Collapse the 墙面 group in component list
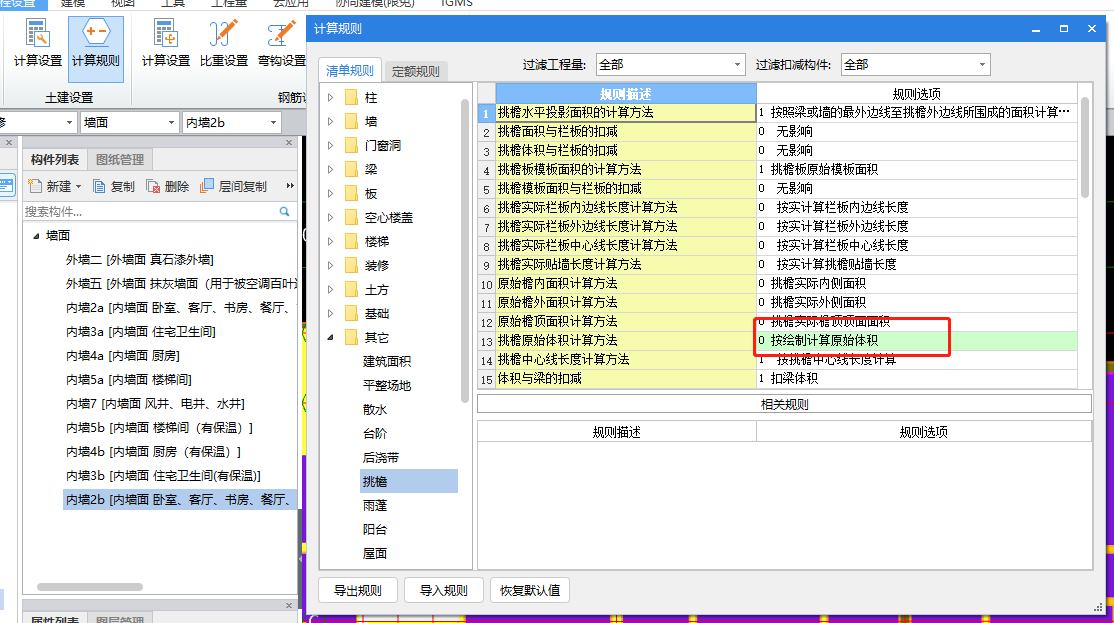Viewport: 1114px width, 623px height. tap(36, 236)
